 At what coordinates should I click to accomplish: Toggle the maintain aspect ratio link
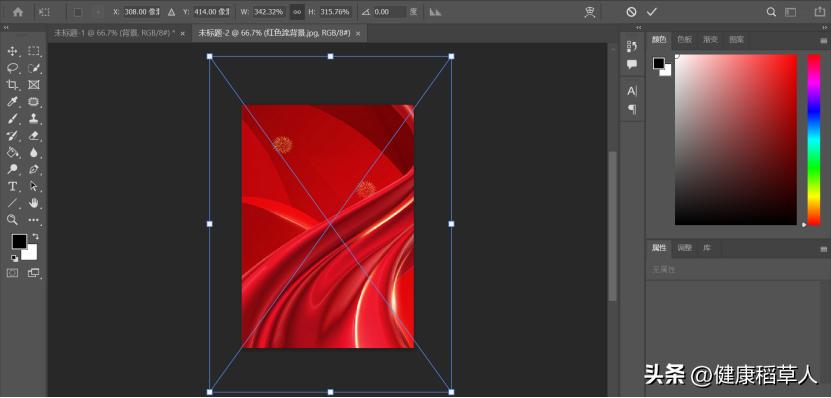click(297, 12)
